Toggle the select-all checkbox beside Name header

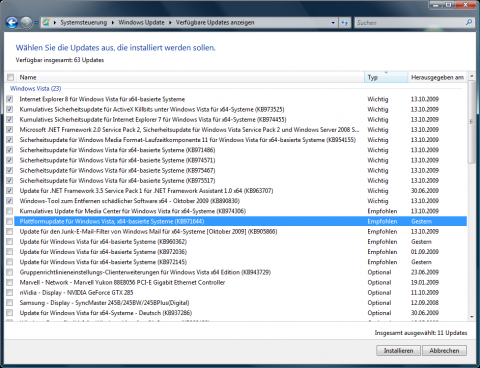pyautogui.click(x=10, y=77)
